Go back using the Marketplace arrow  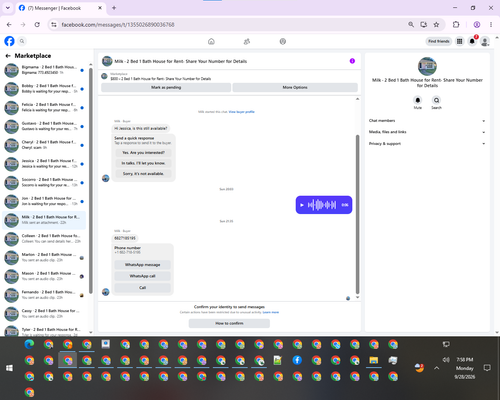(x=8, y=56)
